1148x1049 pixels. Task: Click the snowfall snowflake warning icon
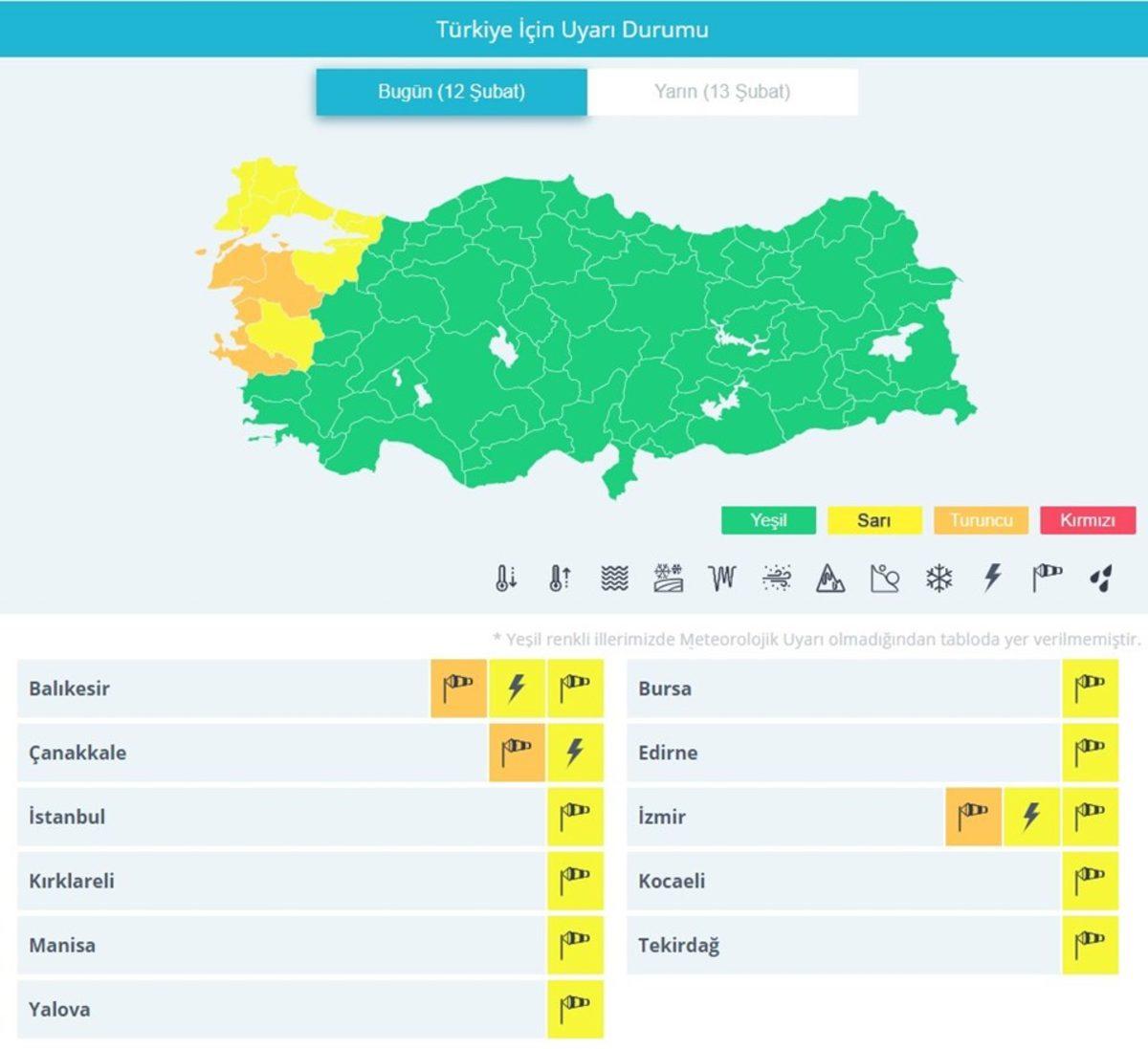pos(939,577)
